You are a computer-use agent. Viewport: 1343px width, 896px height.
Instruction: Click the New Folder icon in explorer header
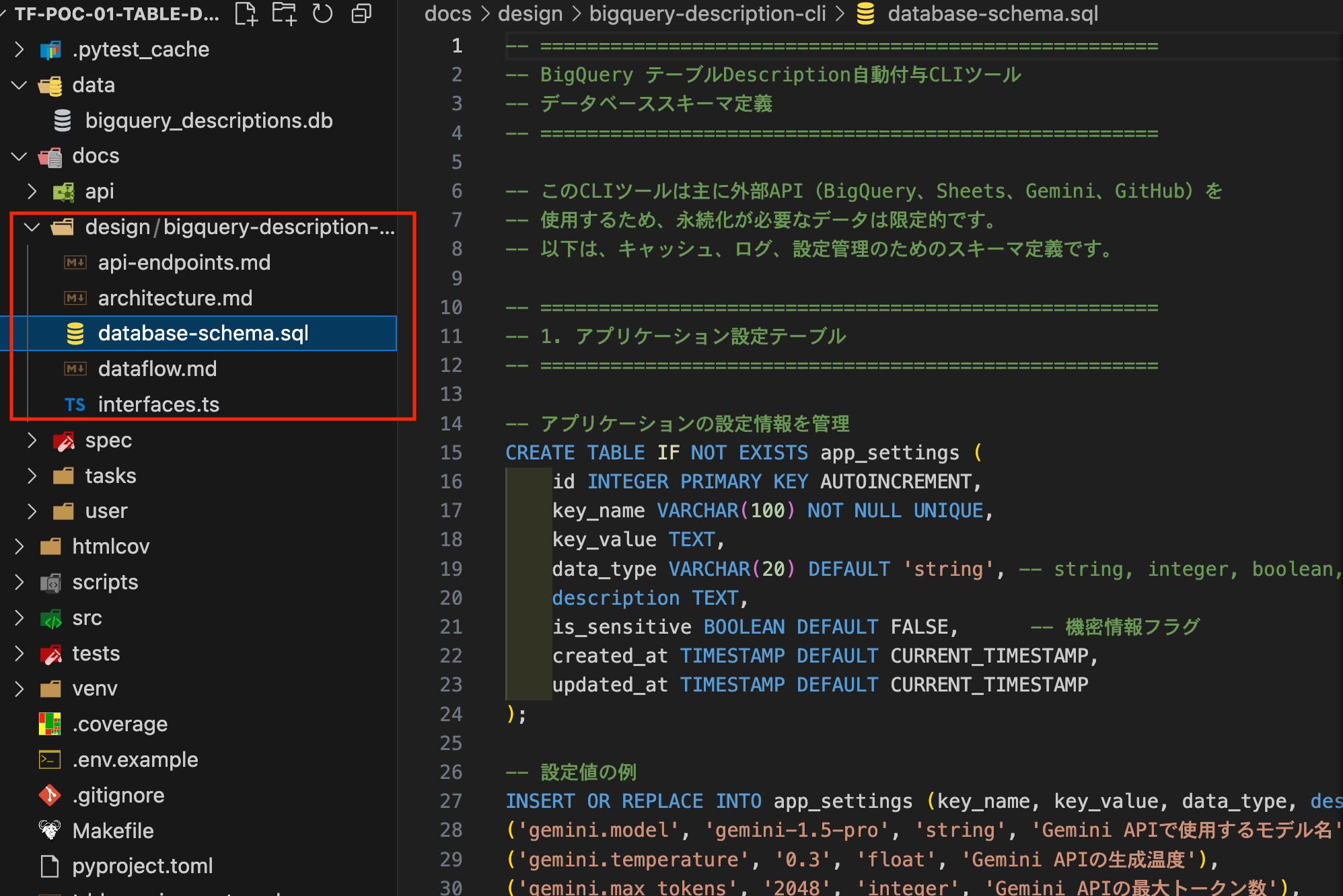coord(284,13)
